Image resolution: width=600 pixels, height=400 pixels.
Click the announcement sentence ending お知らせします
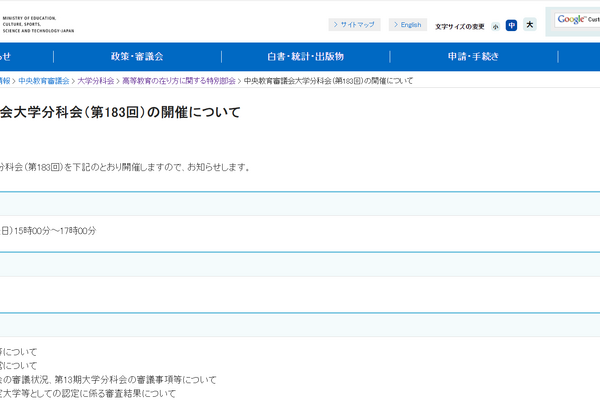pos(125,167)
